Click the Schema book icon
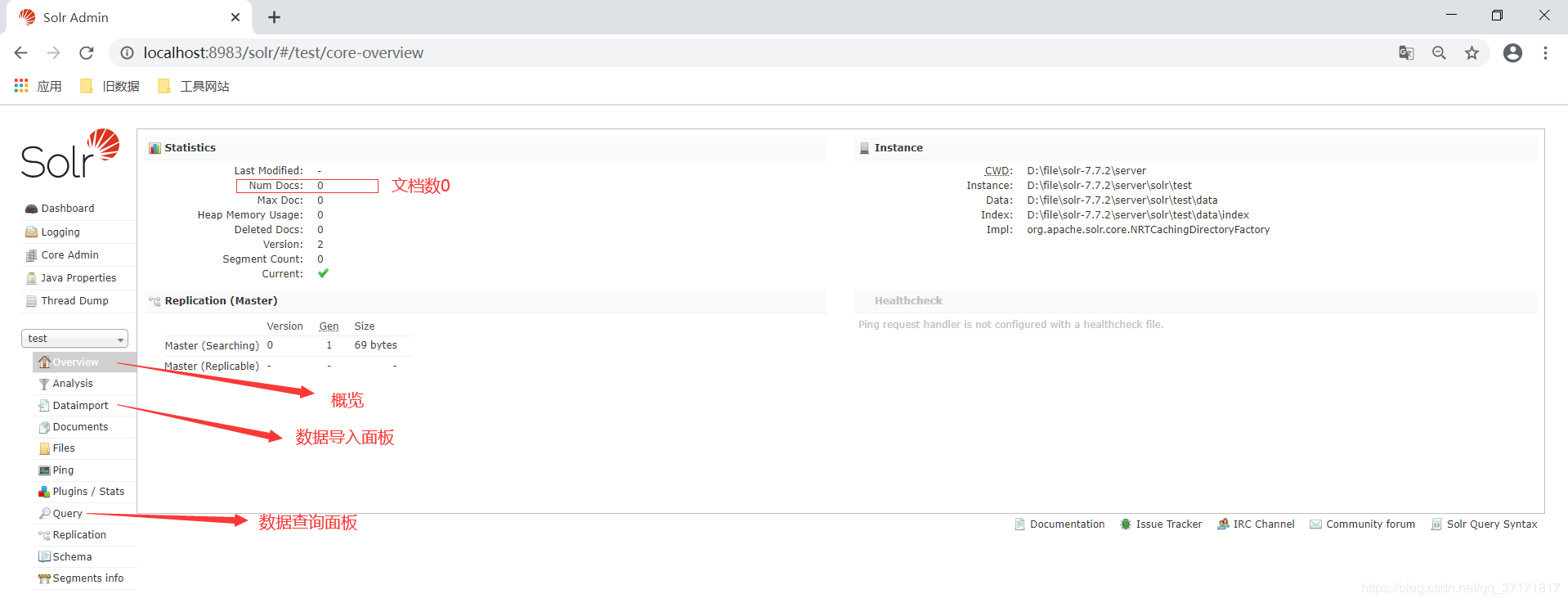1568x603 pixels. tap(44, 557)
